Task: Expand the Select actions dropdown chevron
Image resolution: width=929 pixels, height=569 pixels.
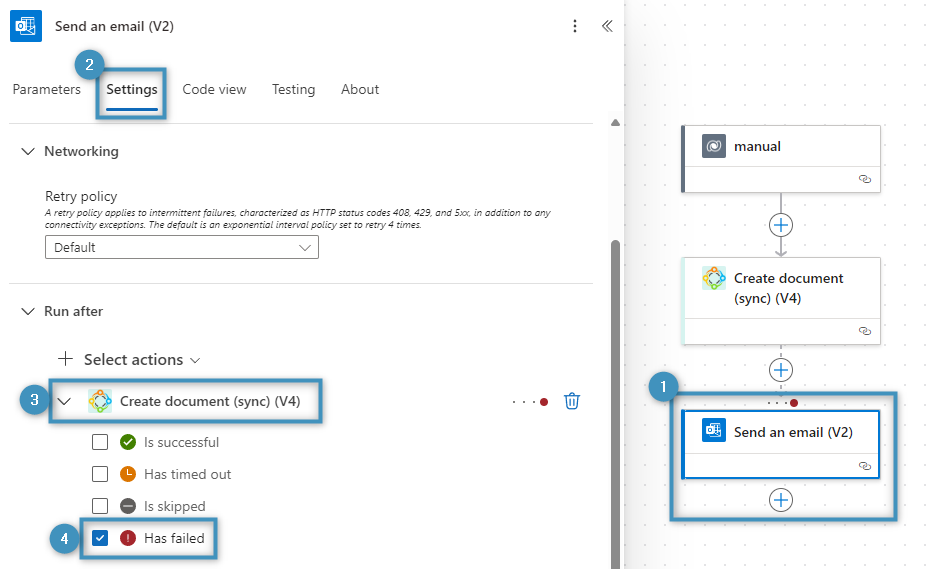Action: point(195,360)
